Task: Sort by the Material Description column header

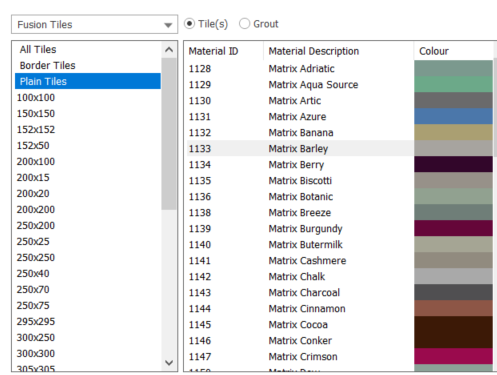Action: (339, 51)
